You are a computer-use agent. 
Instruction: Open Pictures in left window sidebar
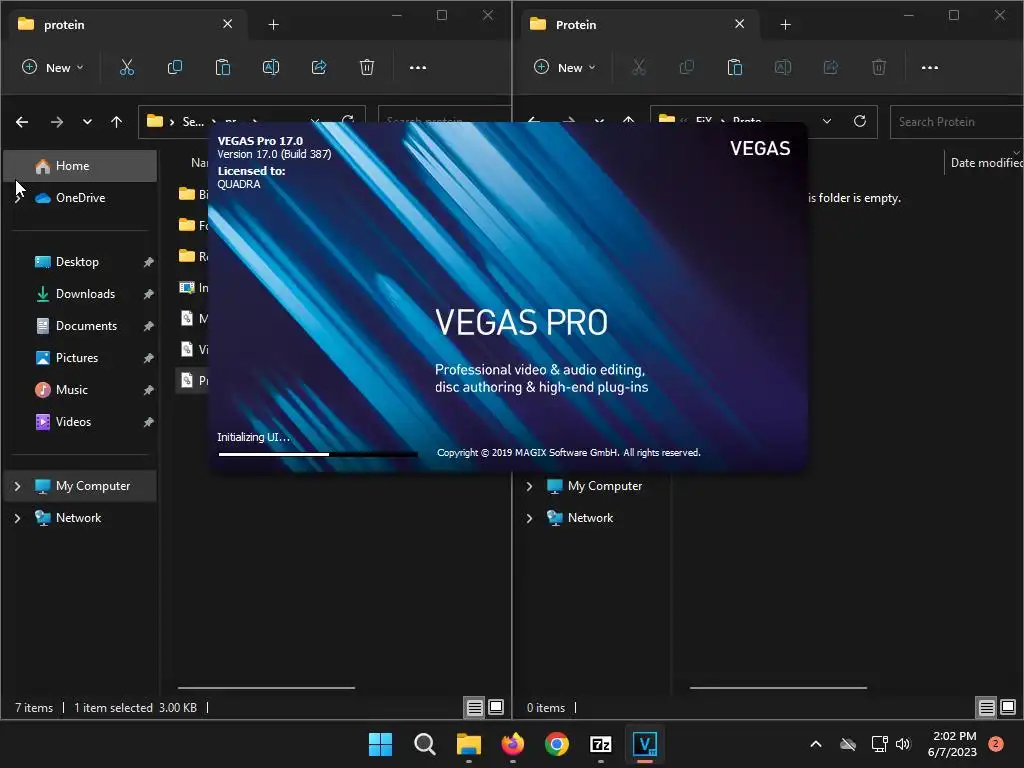pos(80,358)
